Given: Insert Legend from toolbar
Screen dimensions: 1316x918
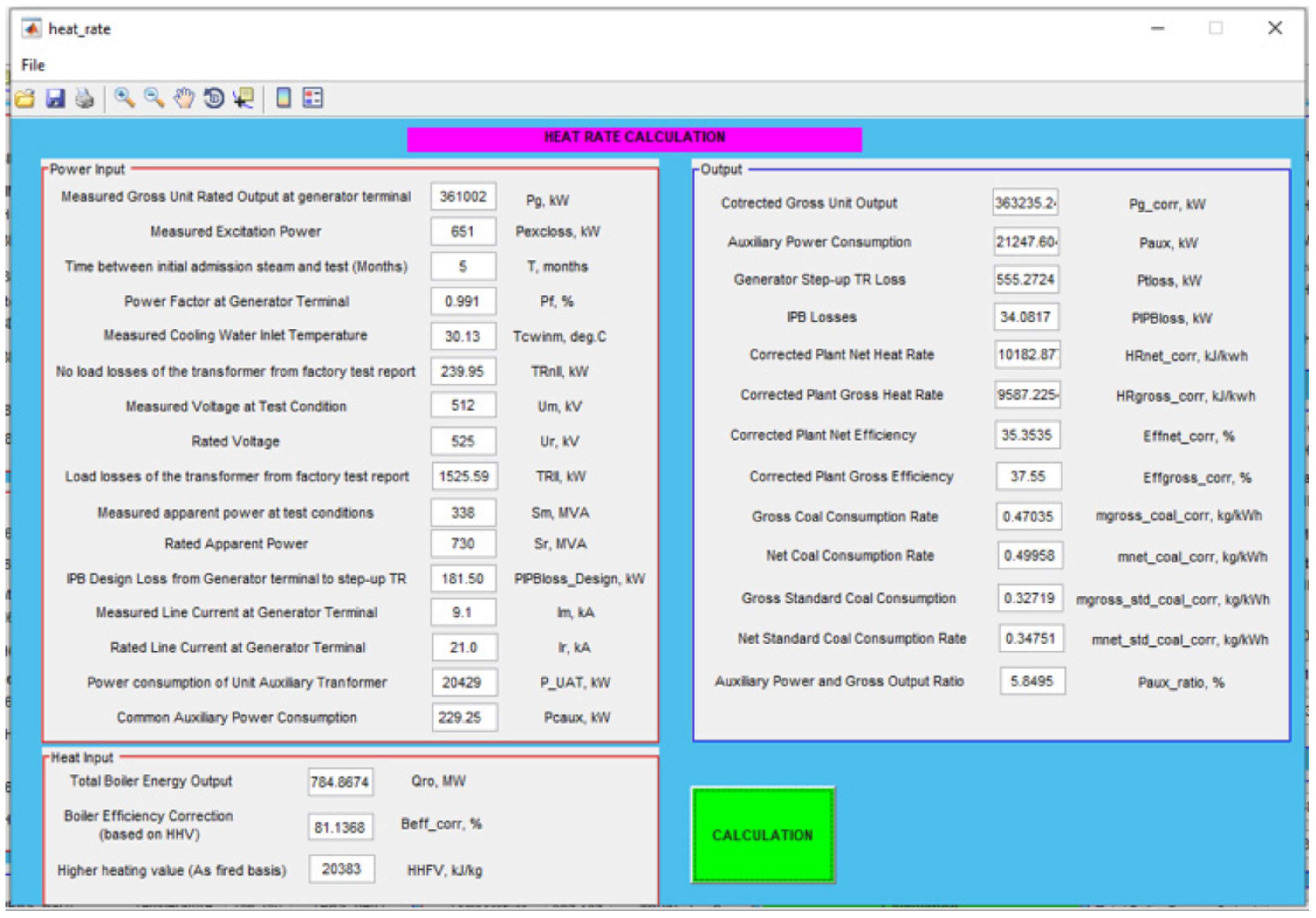Looking at the screenshot, I should pyautogui.click(x=313, y=99).
